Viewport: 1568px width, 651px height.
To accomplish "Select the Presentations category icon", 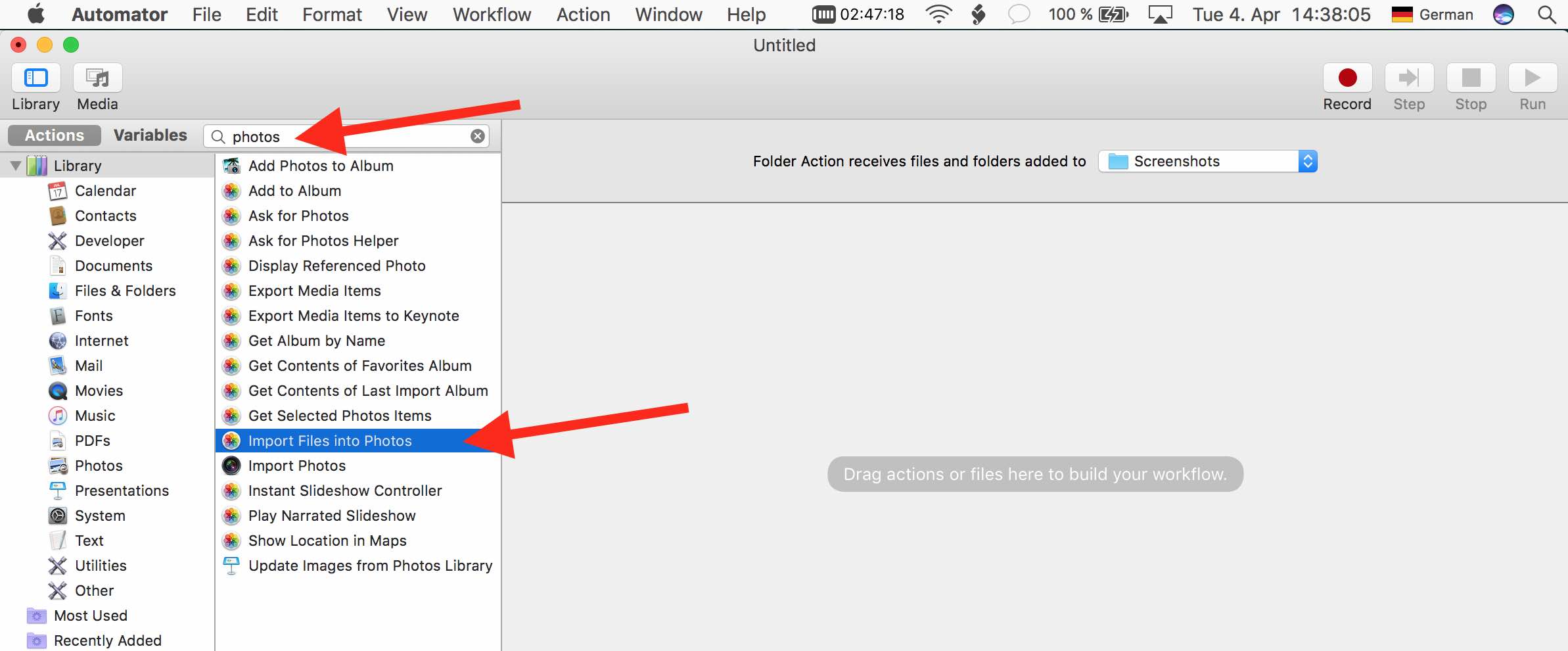I will (58, 491).
